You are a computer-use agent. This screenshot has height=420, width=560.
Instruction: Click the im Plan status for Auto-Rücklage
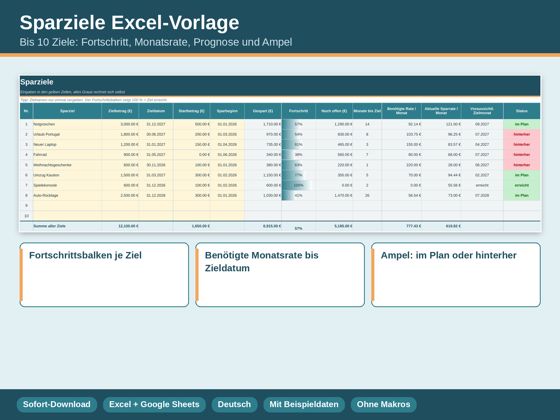(x=522, y=195)
